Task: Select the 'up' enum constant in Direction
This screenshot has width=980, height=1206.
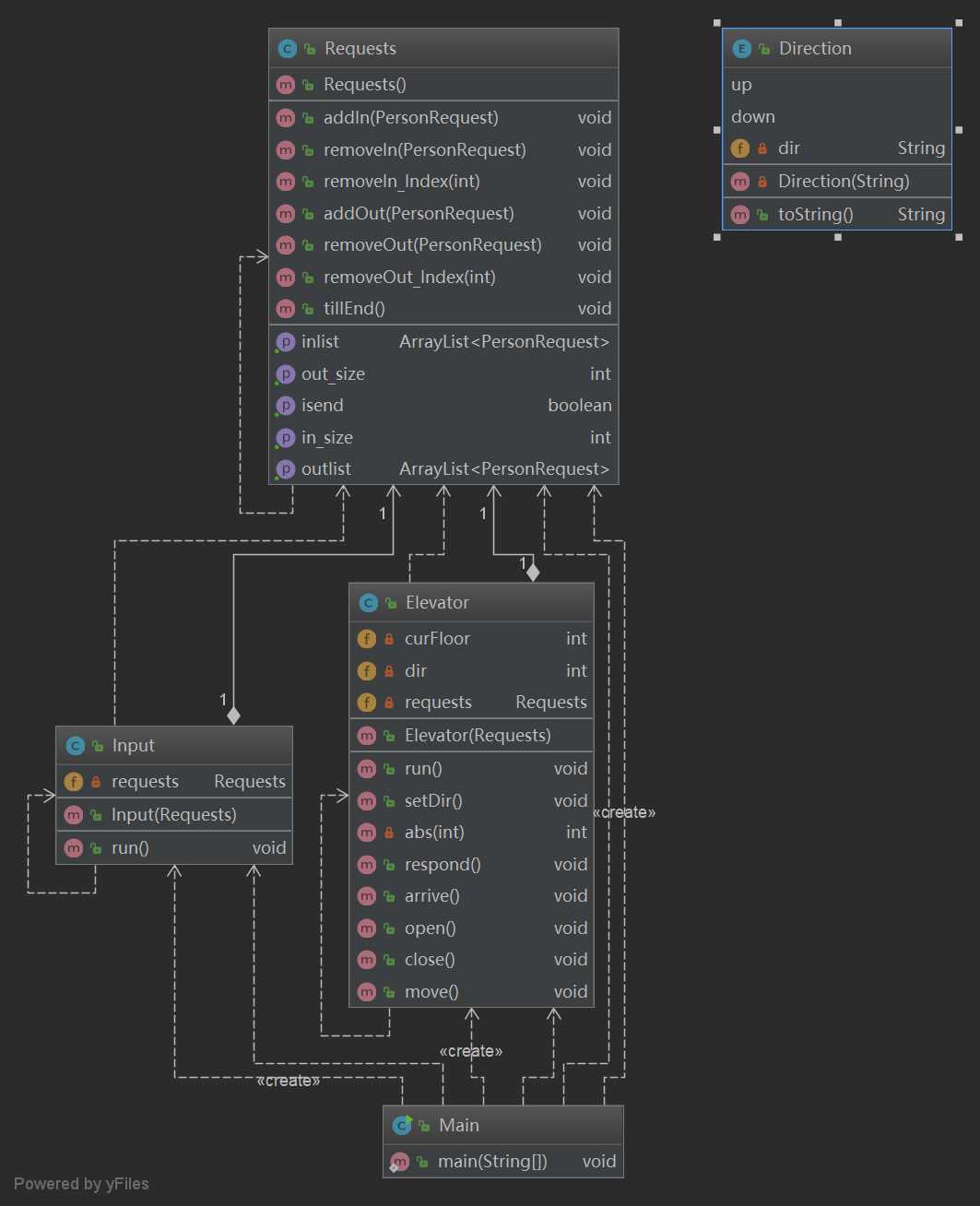Action: pos(742,85)
